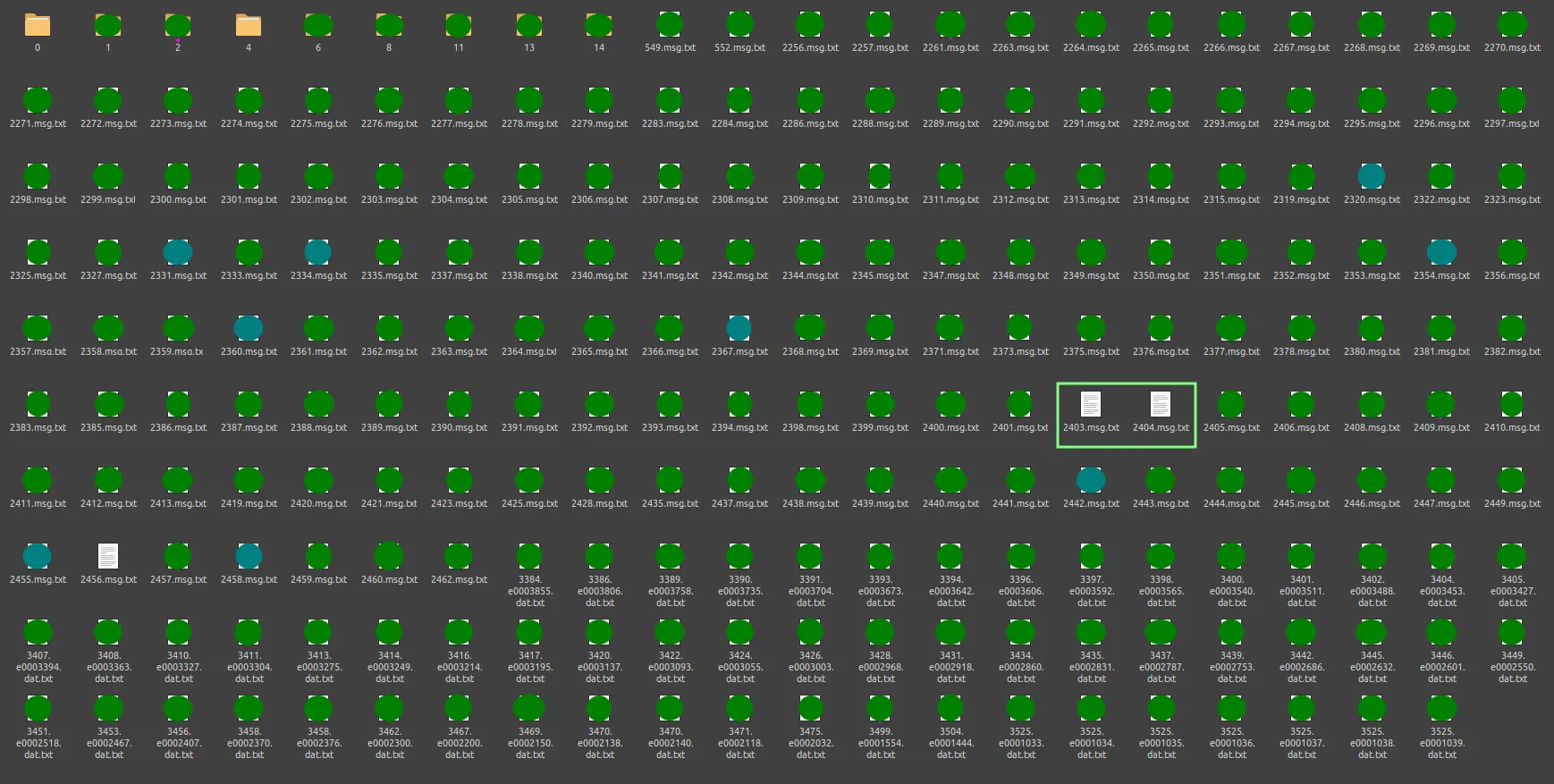The height and width of the screenshot is (784, 1554).
Task: Open the folder labeled 14
Action: pyautogui.click(x=599, y=25)
